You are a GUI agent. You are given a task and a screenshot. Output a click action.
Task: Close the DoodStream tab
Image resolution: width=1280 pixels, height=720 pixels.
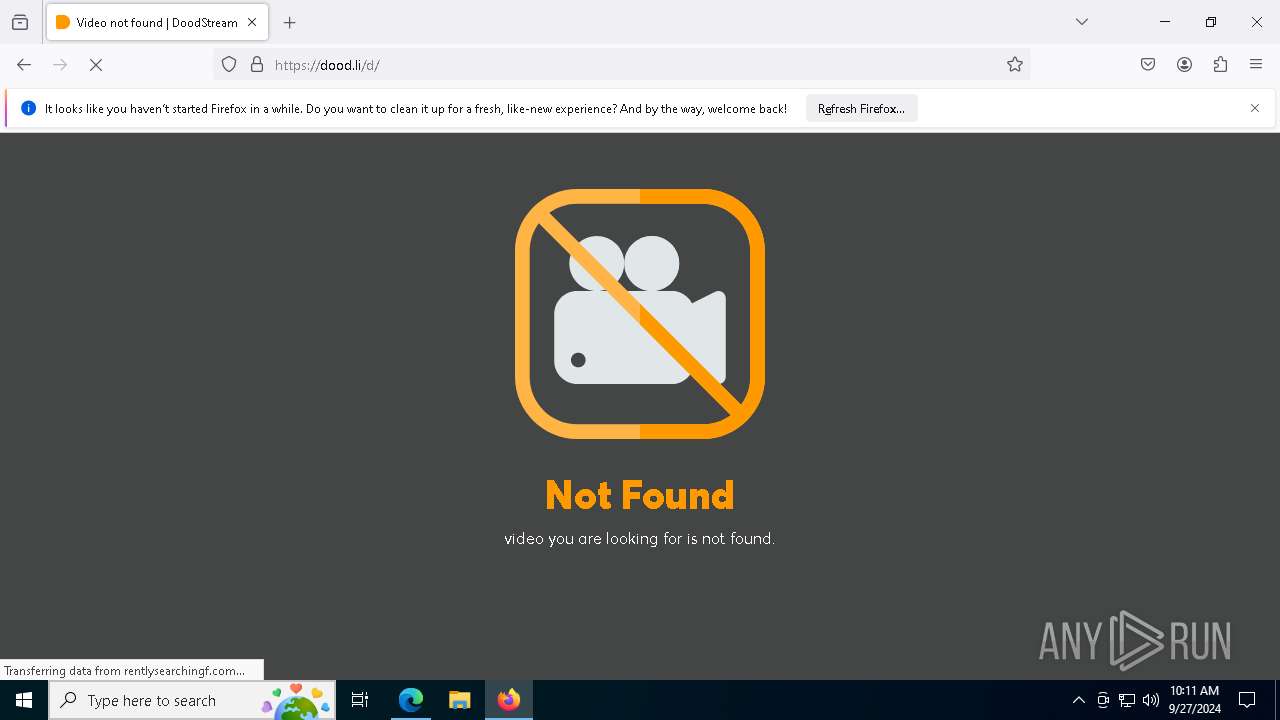[252, 22]
